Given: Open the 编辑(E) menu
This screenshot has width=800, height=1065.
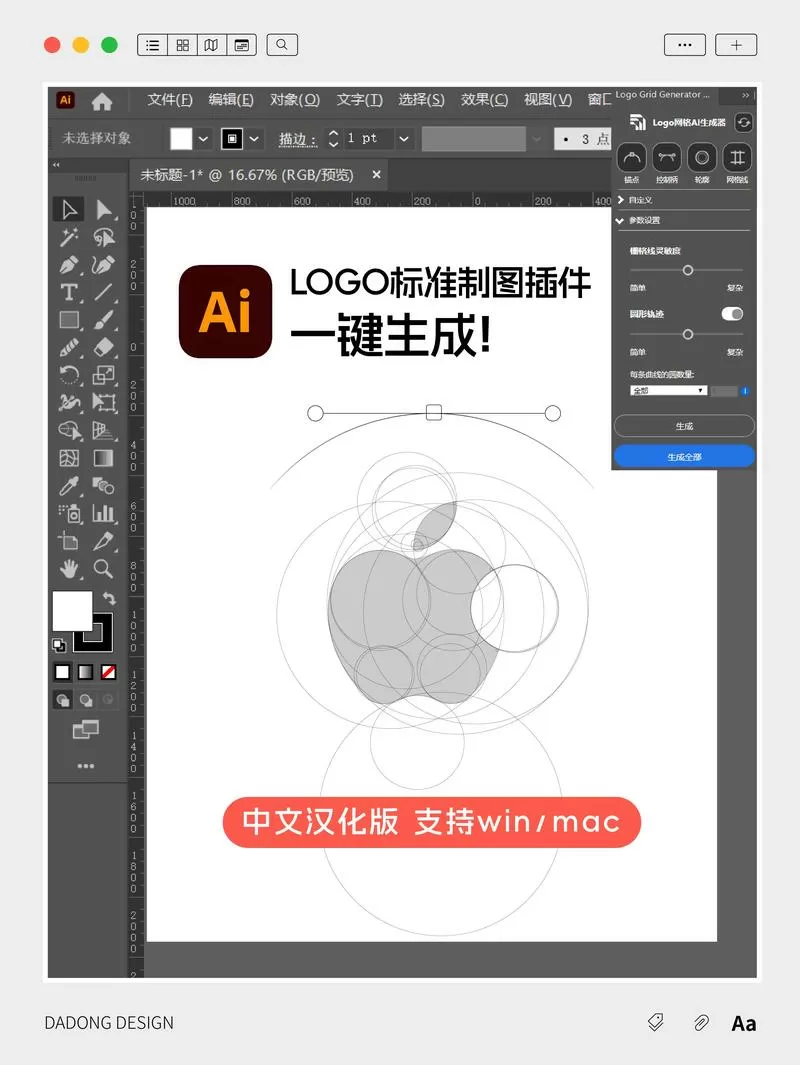Looking at the screenshot, I should (x=231, y=100).
